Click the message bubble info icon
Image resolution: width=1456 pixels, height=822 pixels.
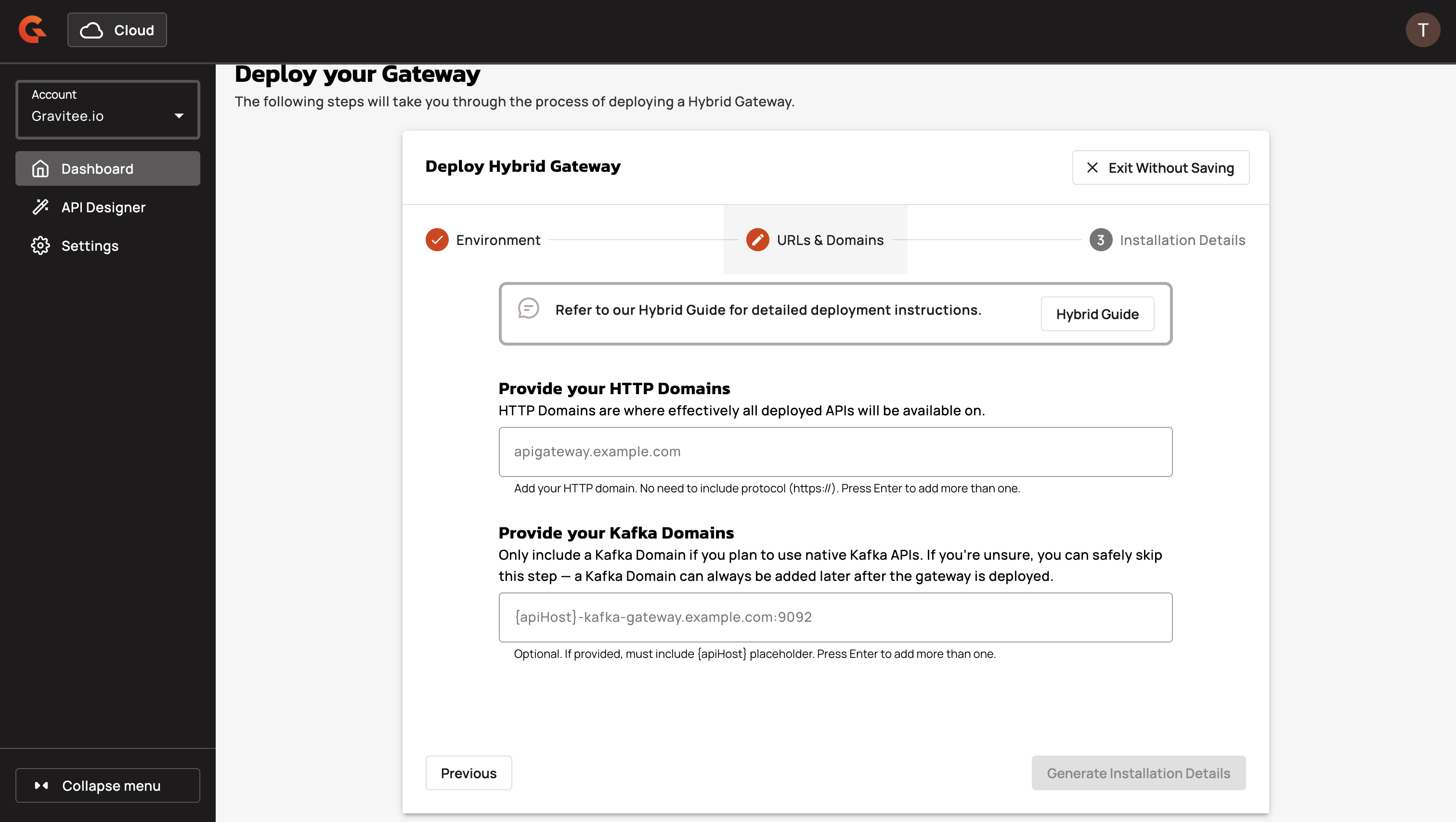pyautogui.click(x=528, y=308)
